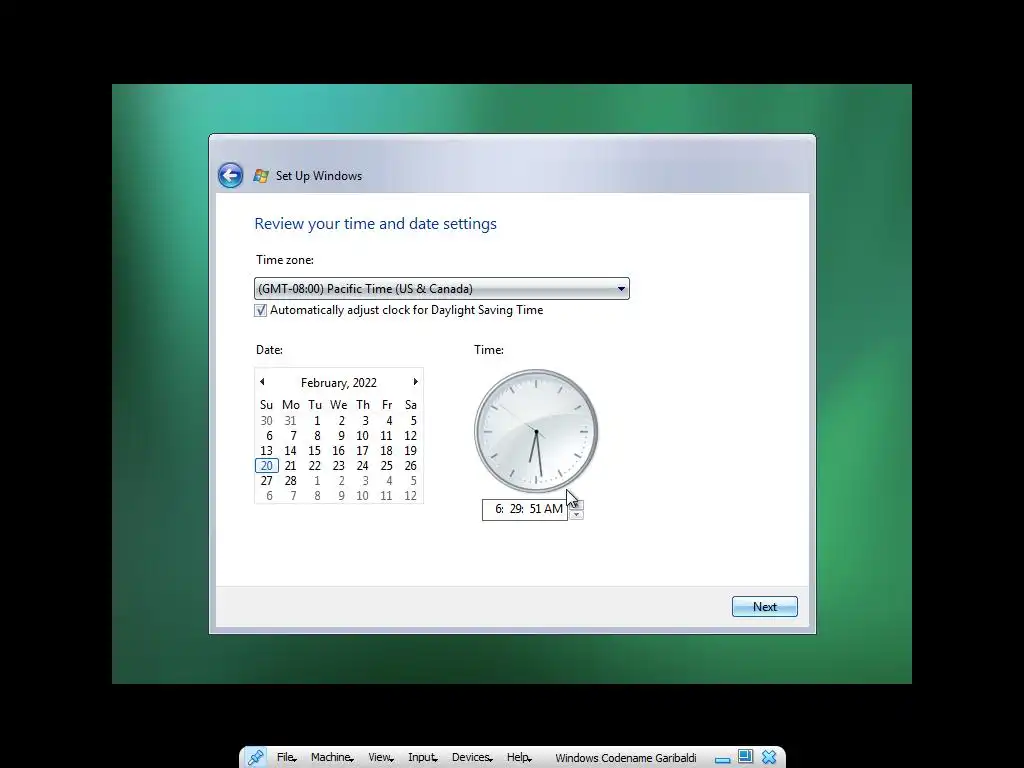Click the Next button

[x=765, y=607]
